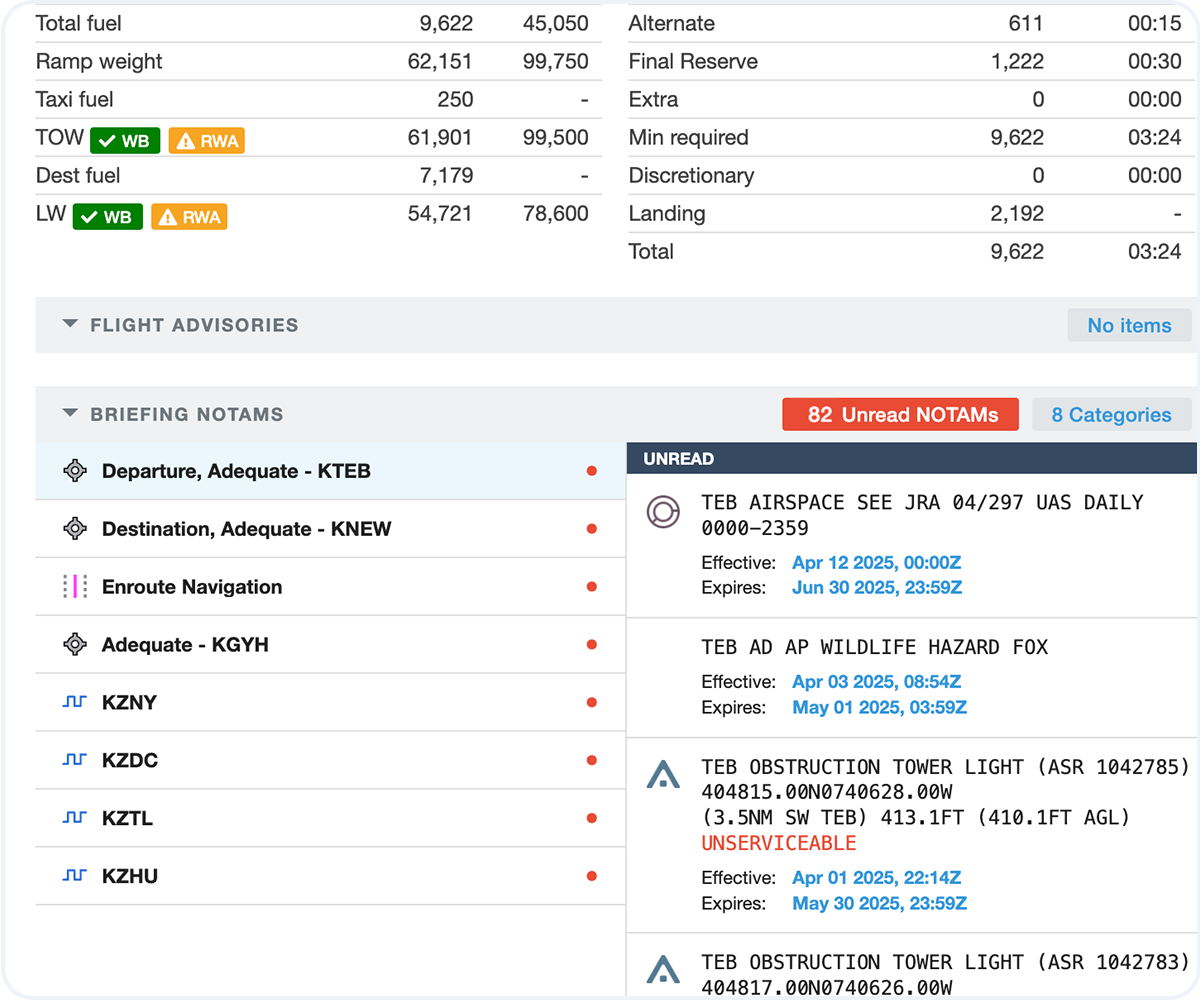Open the TEB wildlife hazard fox NOTAM
1200x1000 pixels.
pyautogui.click(x=912, y=678)
